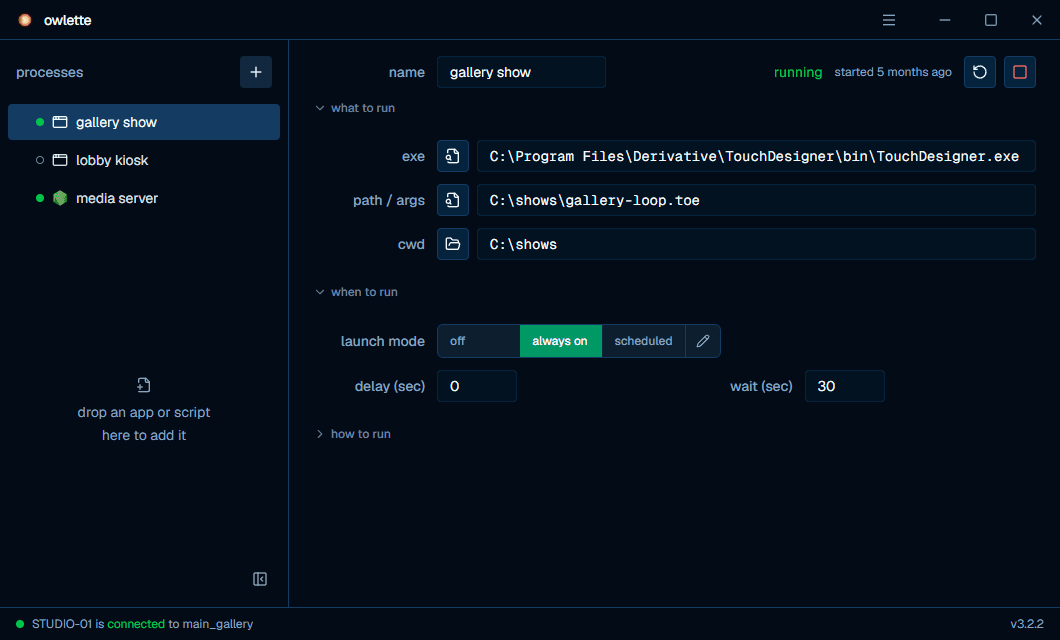
Task: Click 'drop an app or script' text
Action: (143, 412)
